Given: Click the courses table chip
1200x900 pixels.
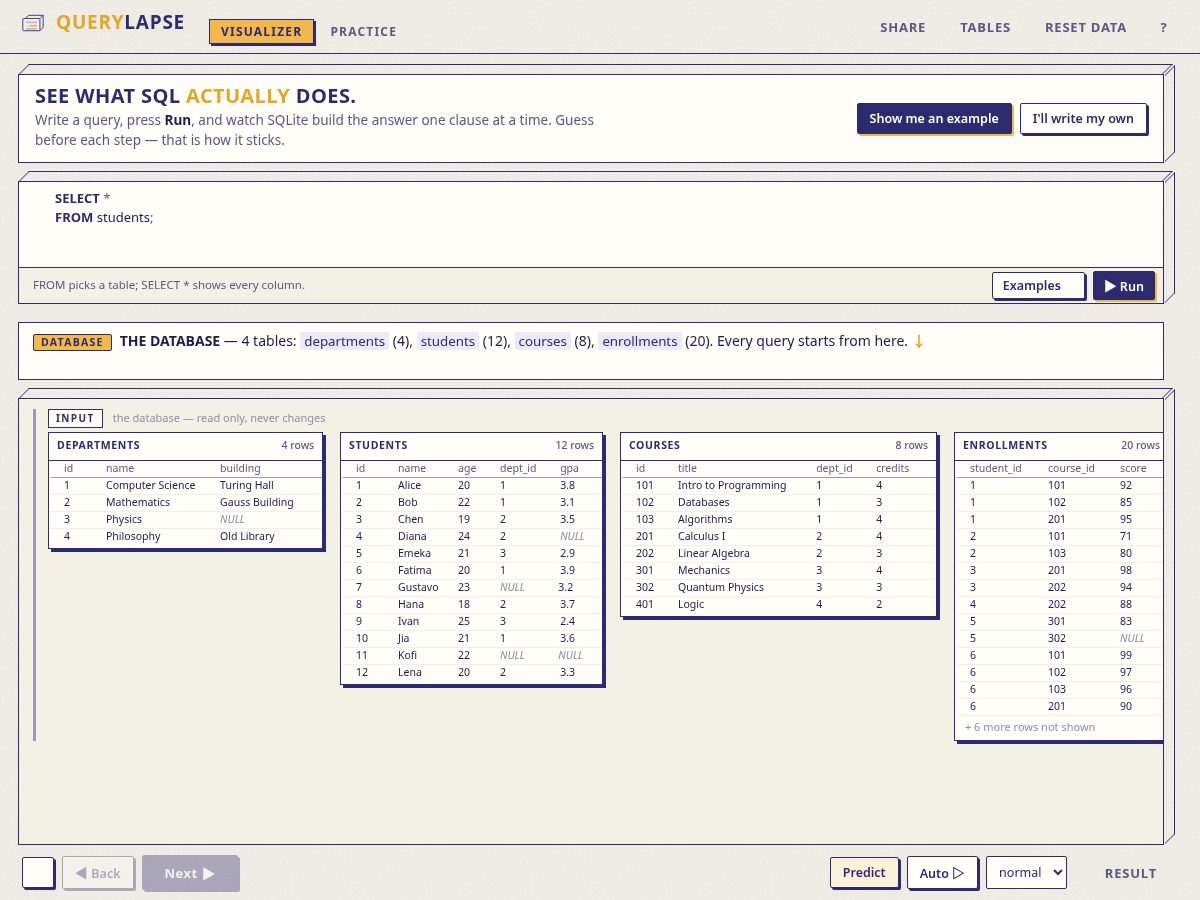Looking at the screenshot, I should pos(543,341).
